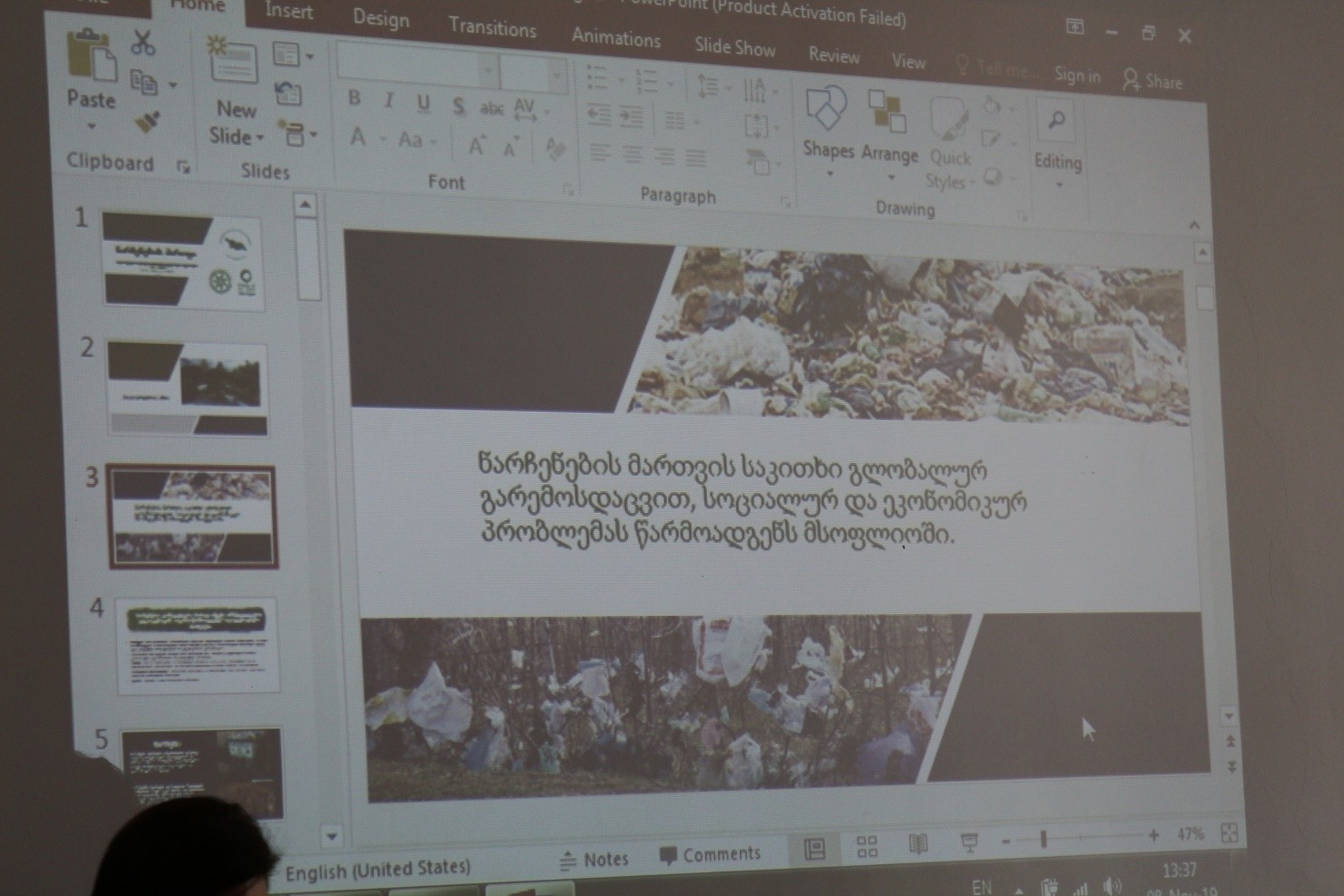Open the font size dropdown
This screenshot has width=1344, height=896.
556,76
